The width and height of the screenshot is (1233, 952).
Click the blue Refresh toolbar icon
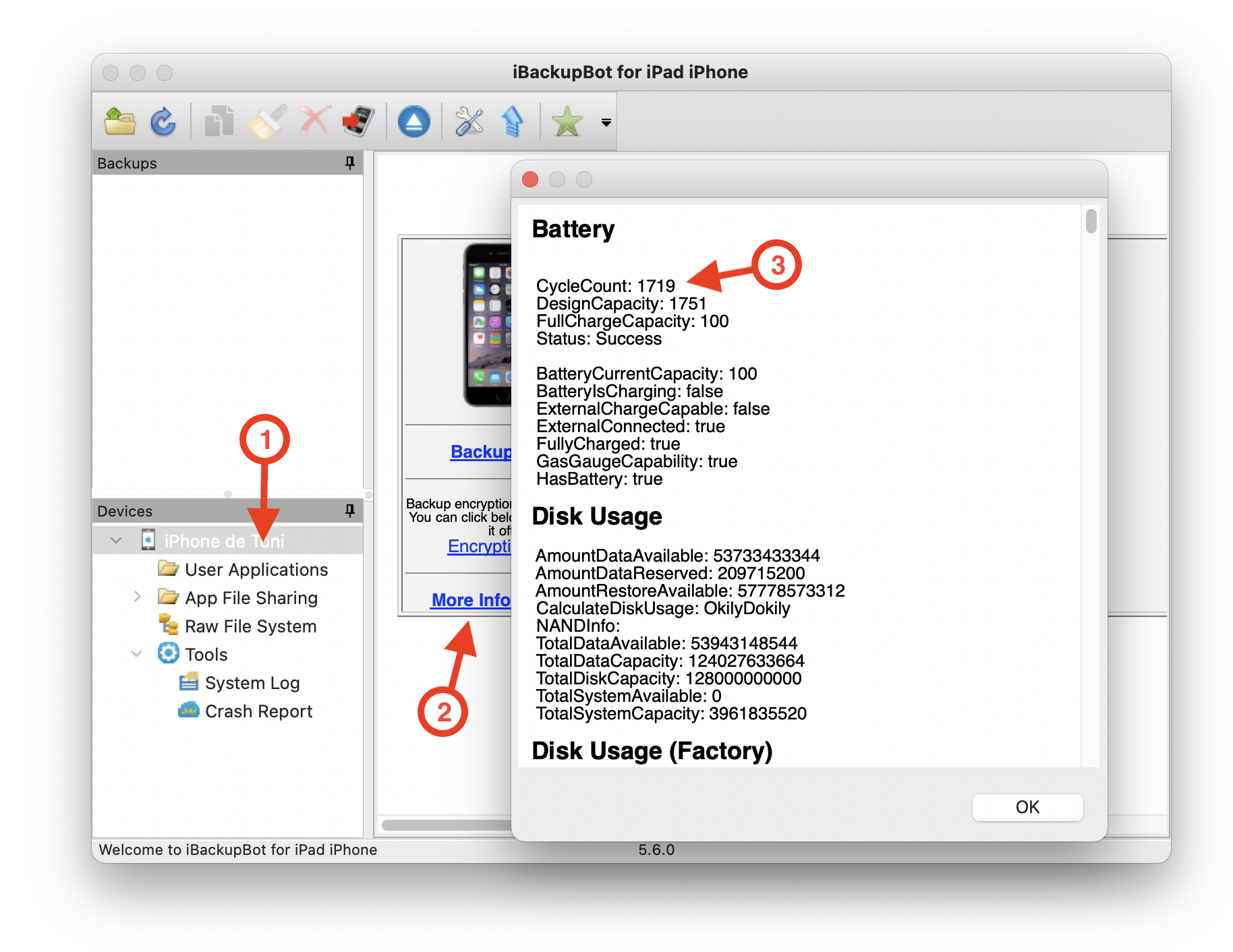[163, 122]
